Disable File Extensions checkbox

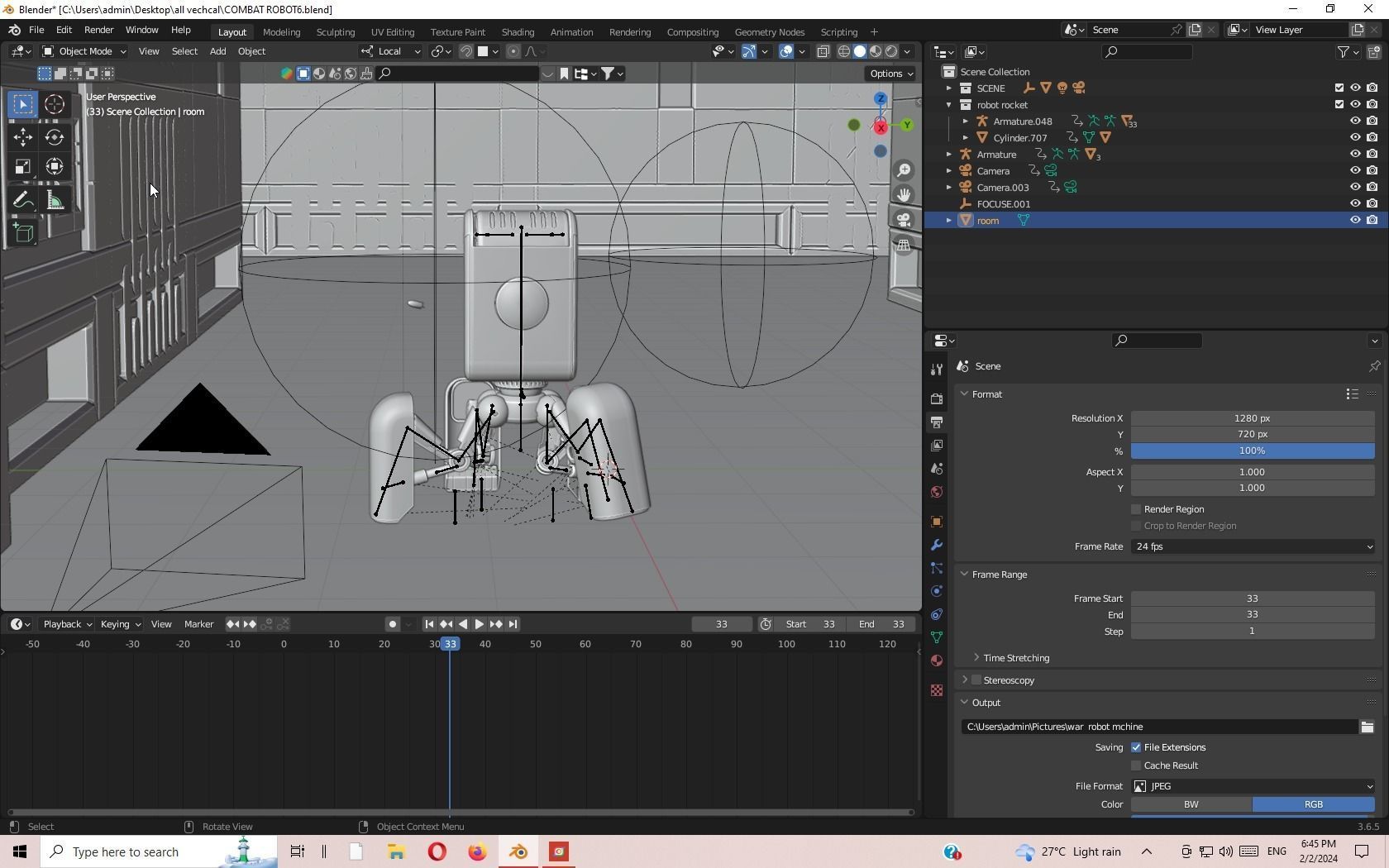tap(1136, 747)
